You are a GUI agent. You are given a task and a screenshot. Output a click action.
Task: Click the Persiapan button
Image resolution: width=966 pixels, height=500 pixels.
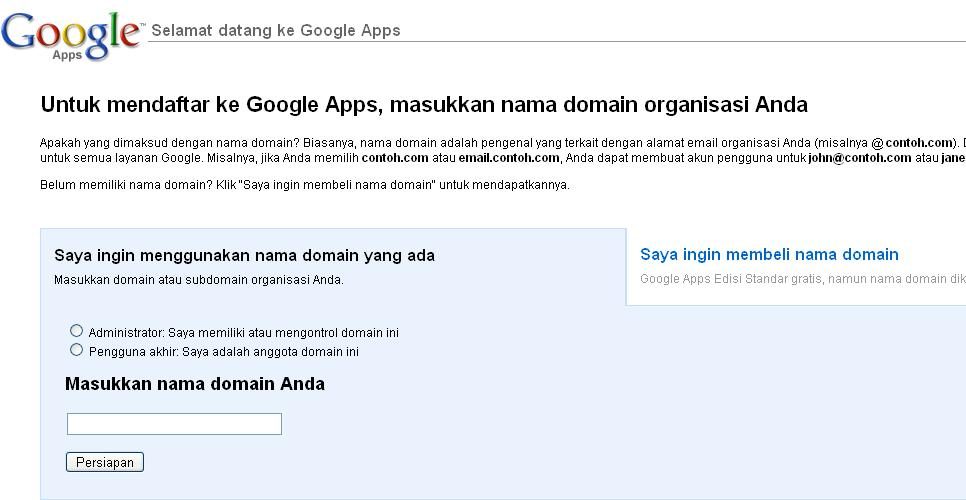105,462
